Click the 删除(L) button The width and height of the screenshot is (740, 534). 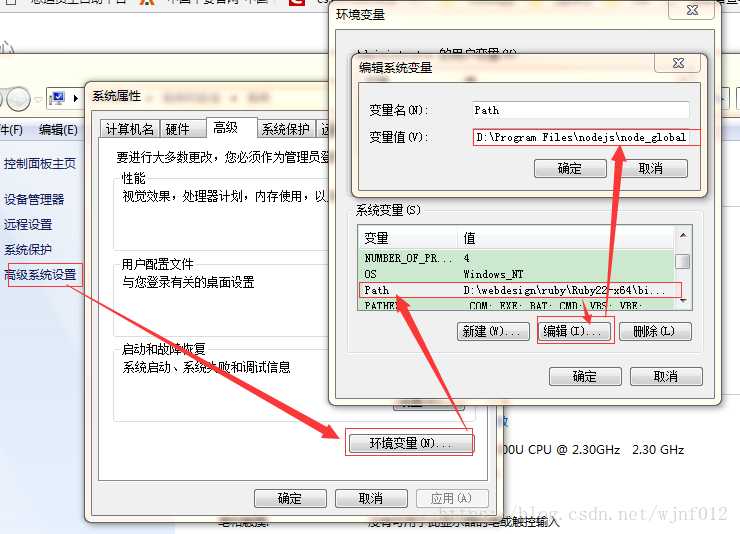pos(655,331)
